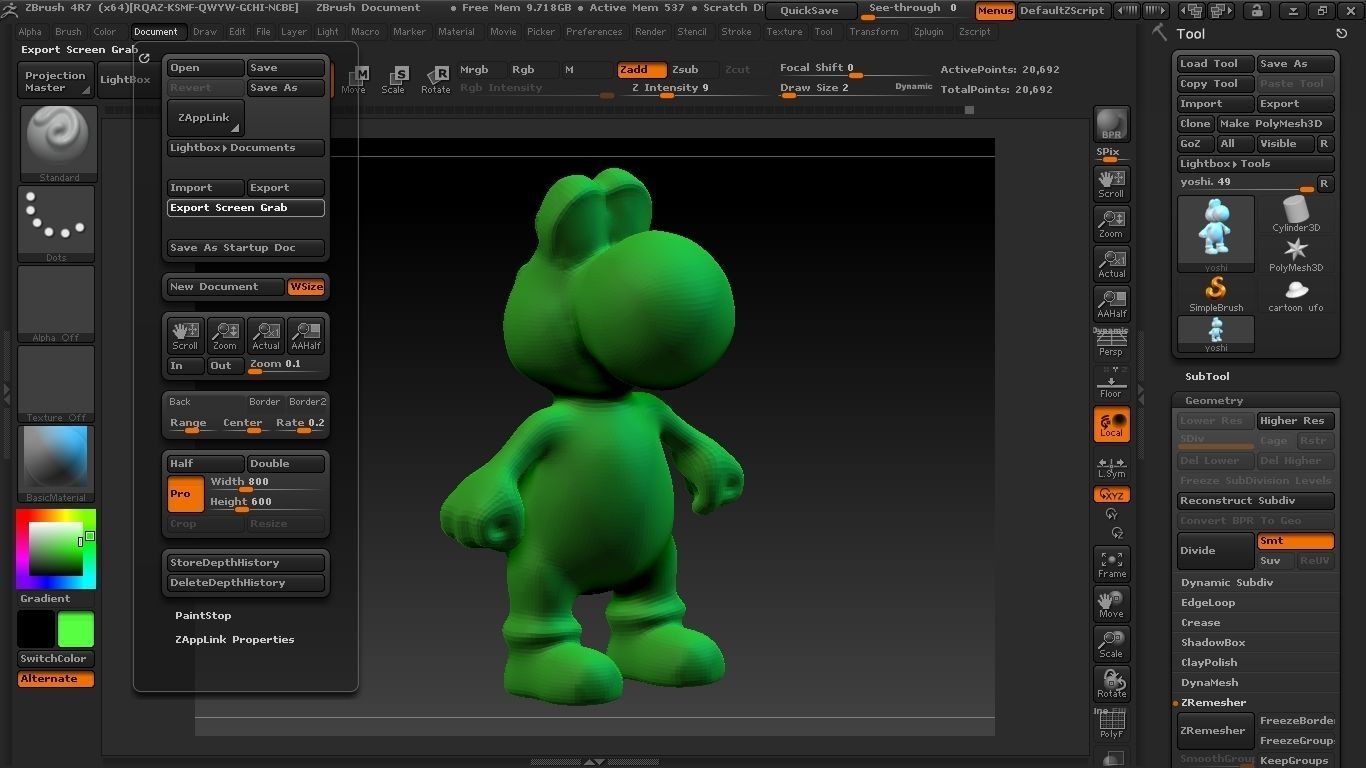This screenshot has width=1366, height=768.
Task: Collapse the Geometry section
Action: click(1214, 401)
